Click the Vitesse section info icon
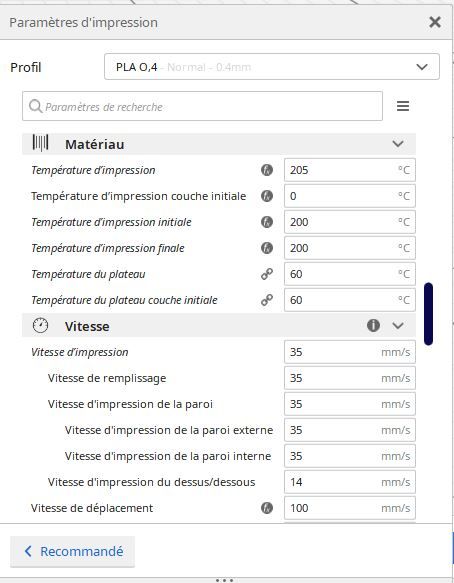Screen dimensions: 454x583 (373, 325)
